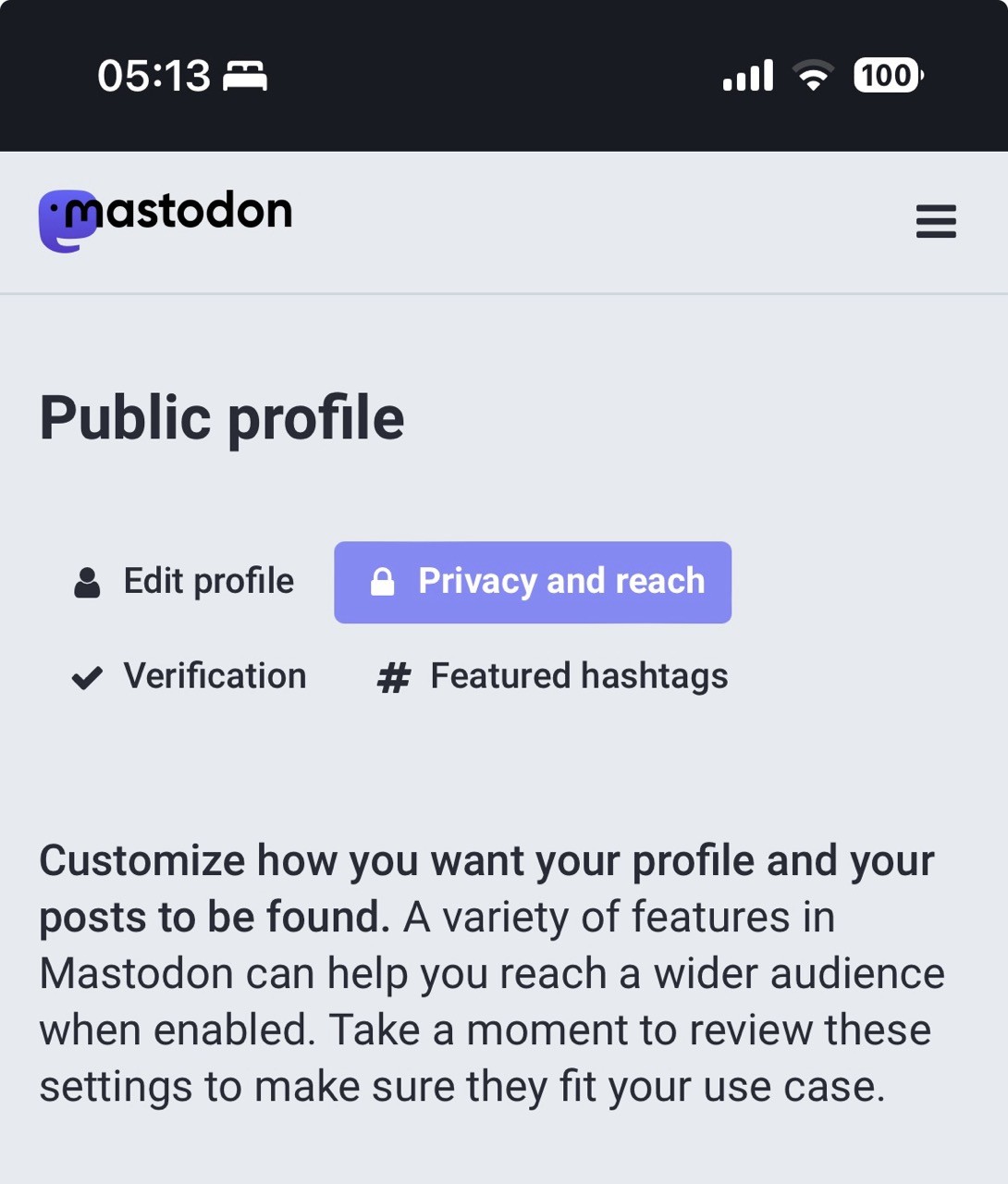Switch to the Edit profile tab
The width and height of the screenshot is (1008, 1184).
click(208, 582)
